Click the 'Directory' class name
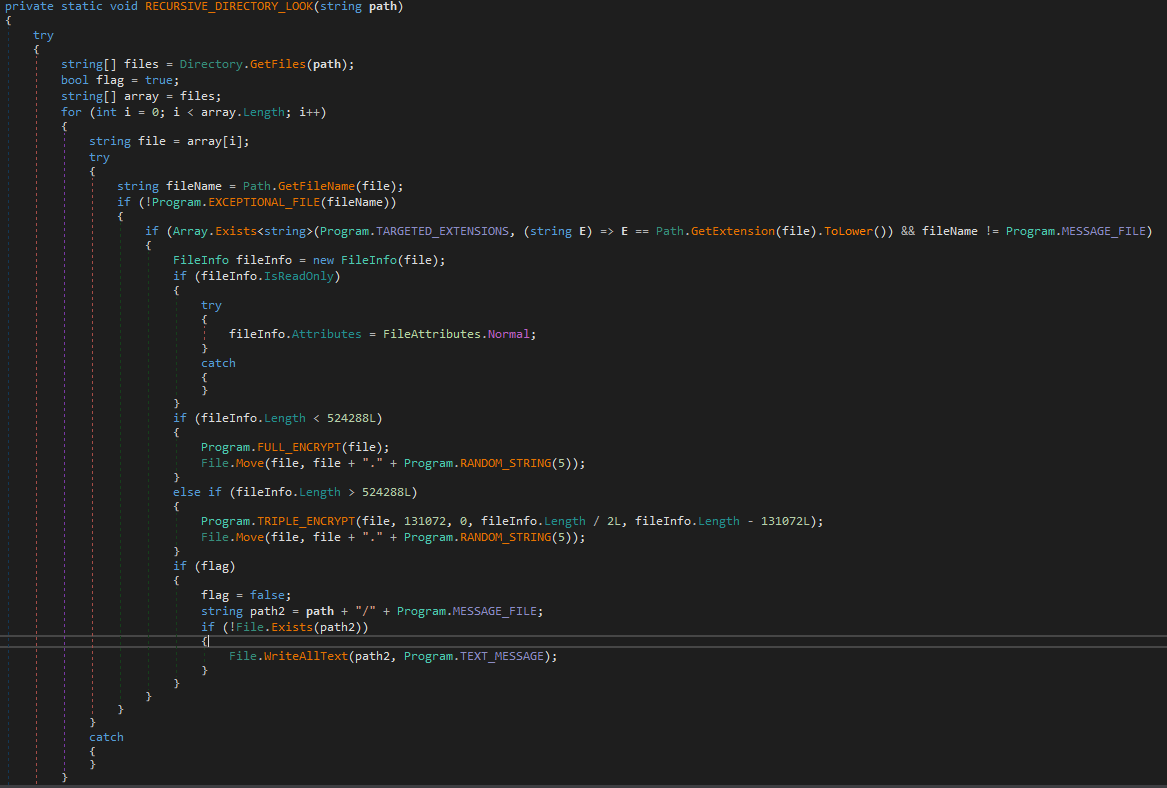 click(211, 65)
